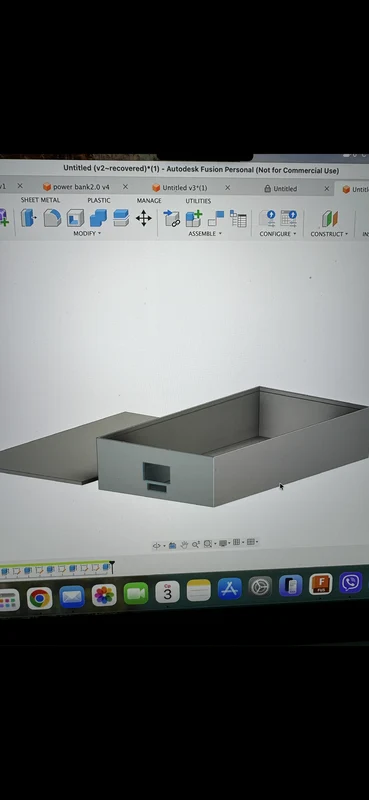This screenshot has height=800, width=369.
Task: Switch to the UTILITIES tab
Action: point(198,201)
